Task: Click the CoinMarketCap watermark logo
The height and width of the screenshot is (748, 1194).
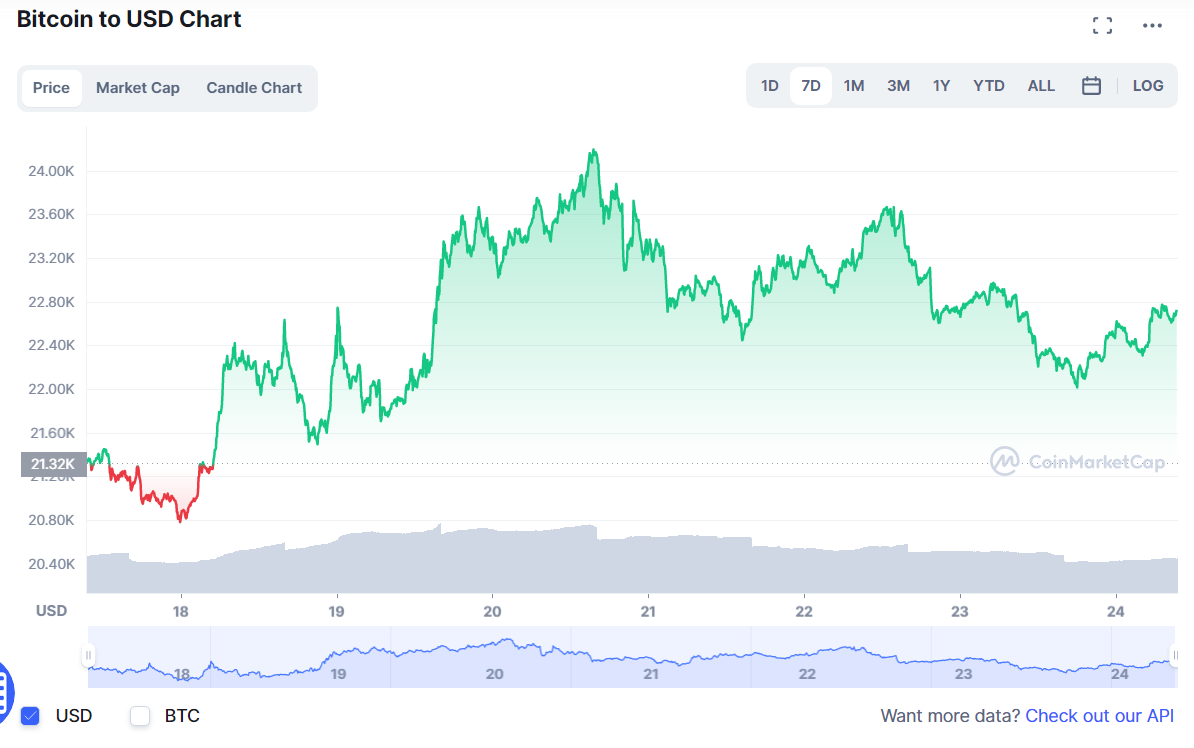Action: (x=1007, y=462)
